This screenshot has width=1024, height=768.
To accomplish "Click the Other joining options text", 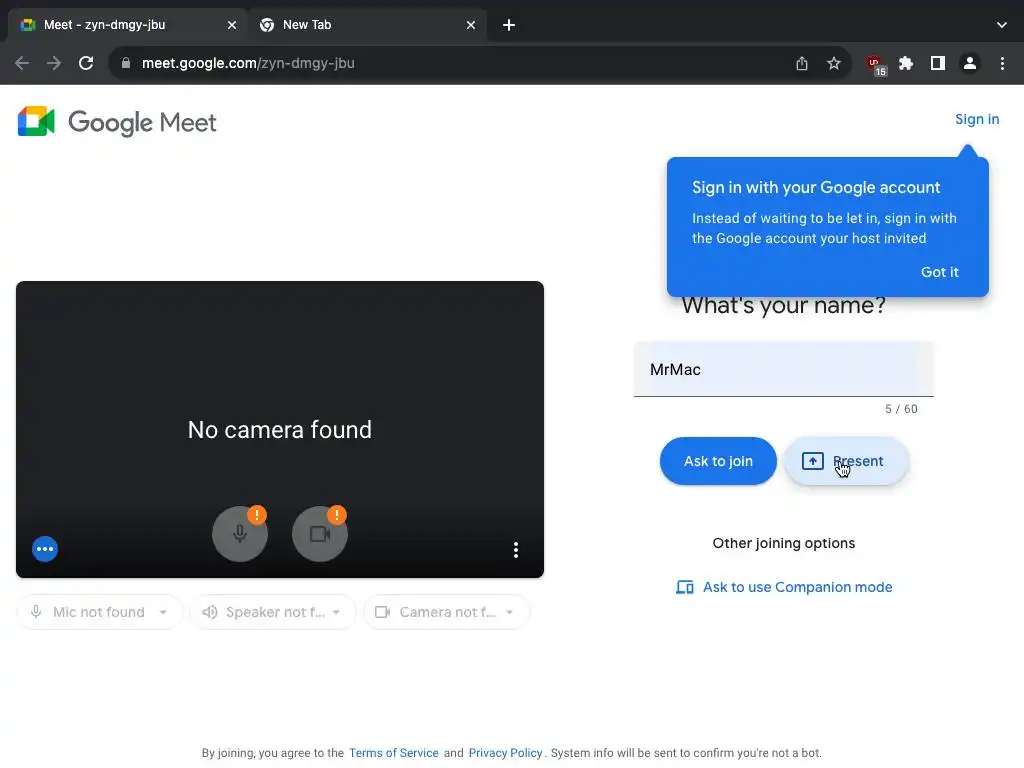I will (x=783, y=543).
